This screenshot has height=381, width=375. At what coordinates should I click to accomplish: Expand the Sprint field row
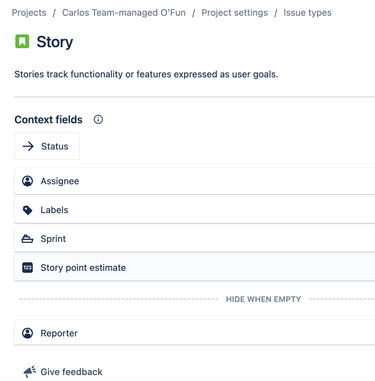coord(195,239)
